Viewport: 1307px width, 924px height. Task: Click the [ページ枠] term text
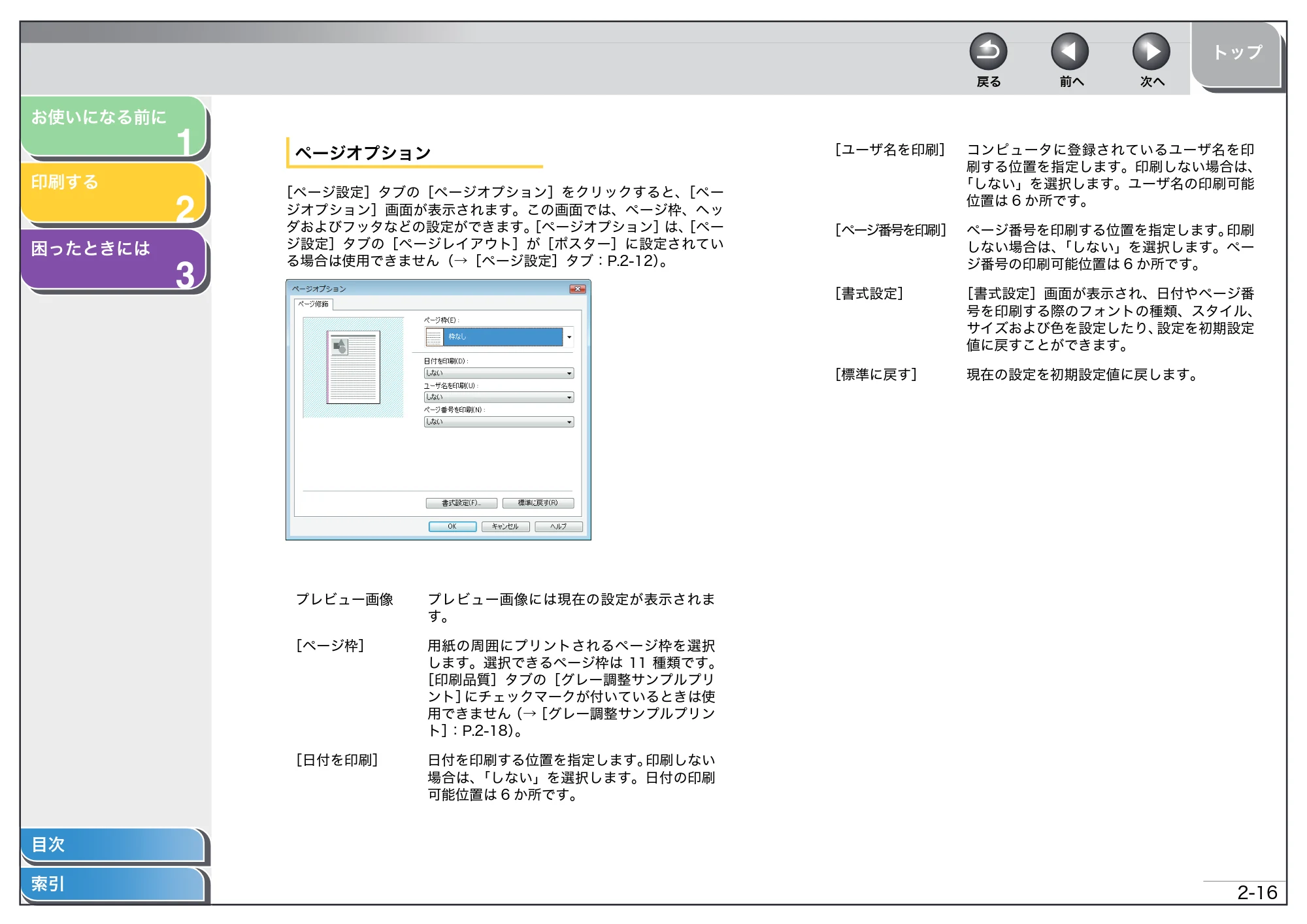tap(330, 646)
